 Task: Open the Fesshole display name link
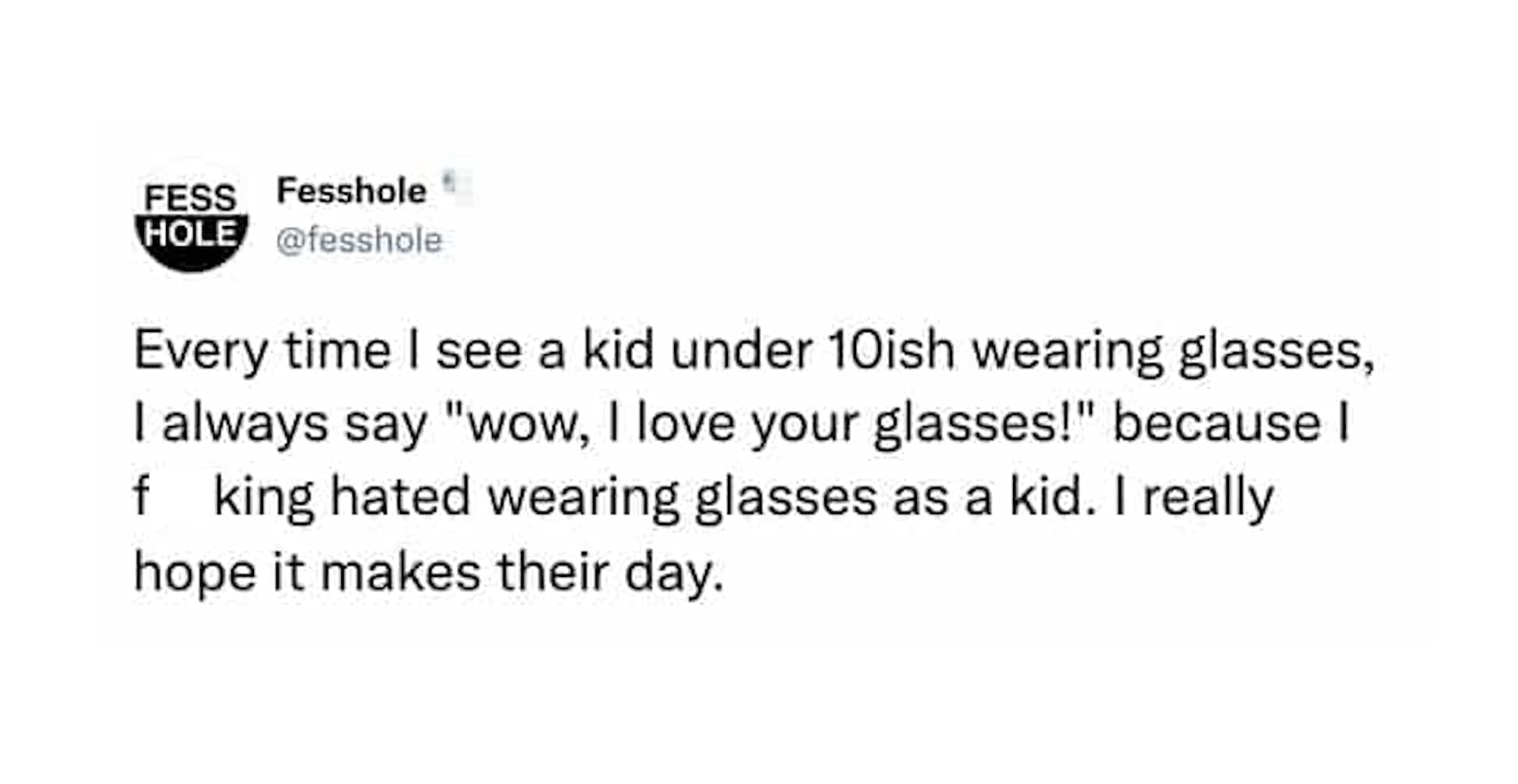click(351, 191)
